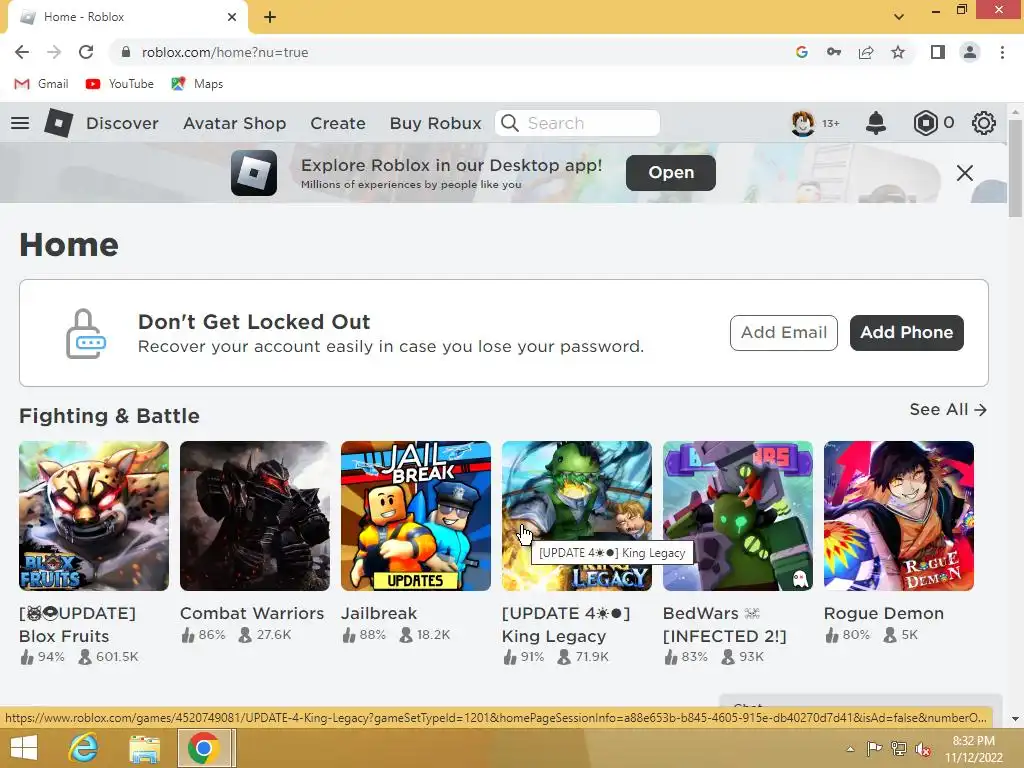View site info via the lock icon

coord(127,52)
